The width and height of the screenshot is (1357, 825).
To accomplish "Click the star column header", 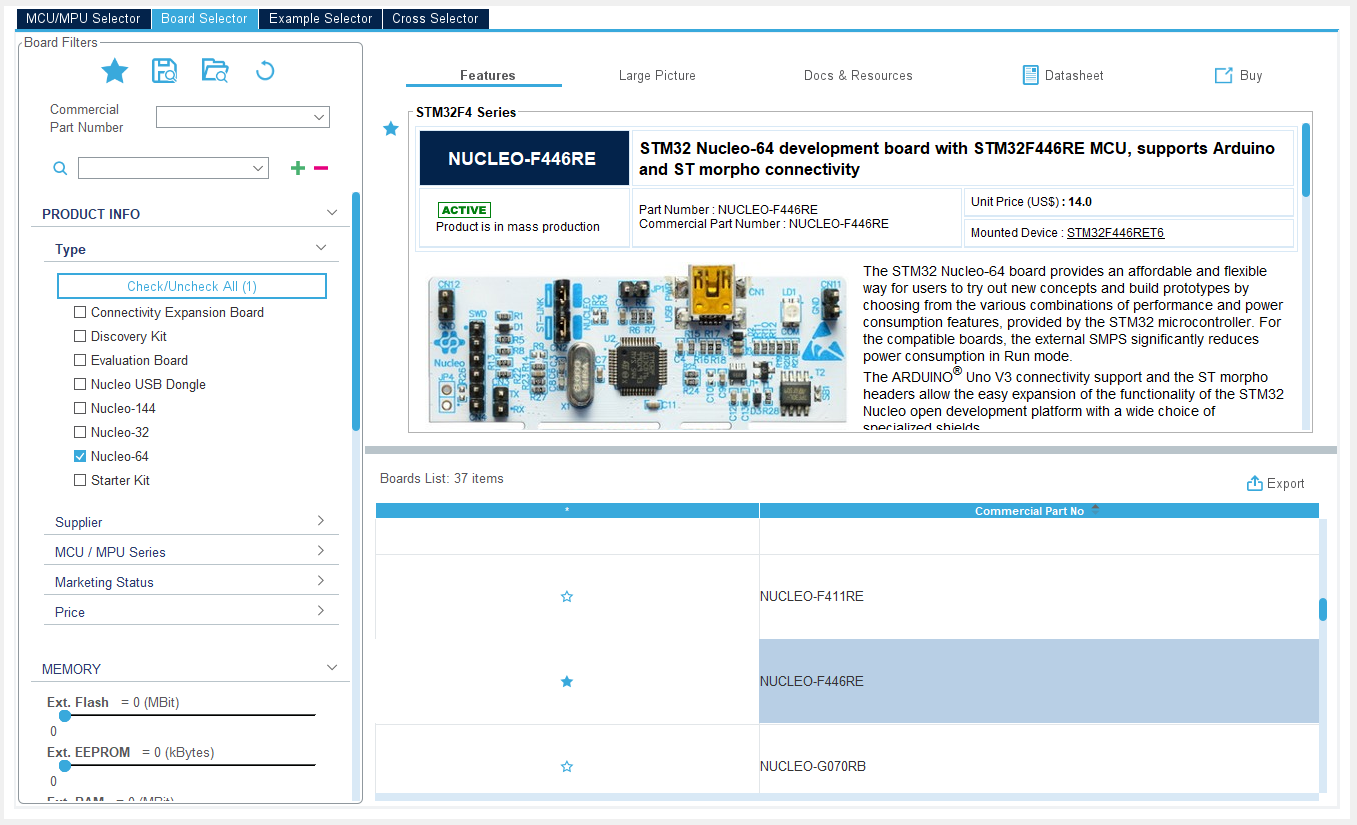I will pyautogui.click(x=567, y=511).
